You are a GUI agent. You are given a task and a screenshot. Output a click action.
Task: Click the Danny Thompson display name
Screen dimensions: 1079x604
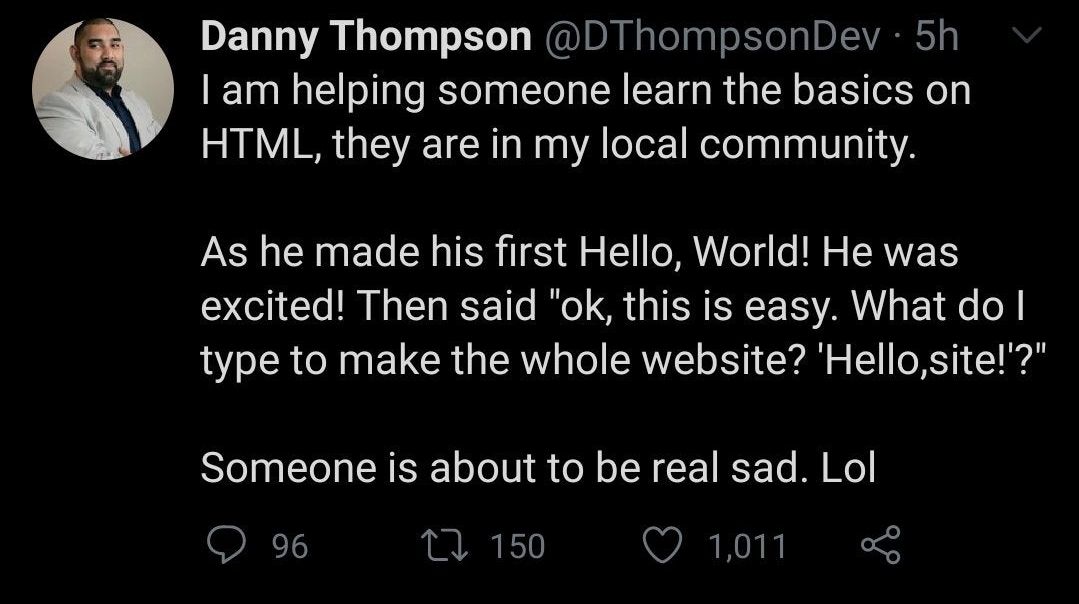click(x=366, y=38)
